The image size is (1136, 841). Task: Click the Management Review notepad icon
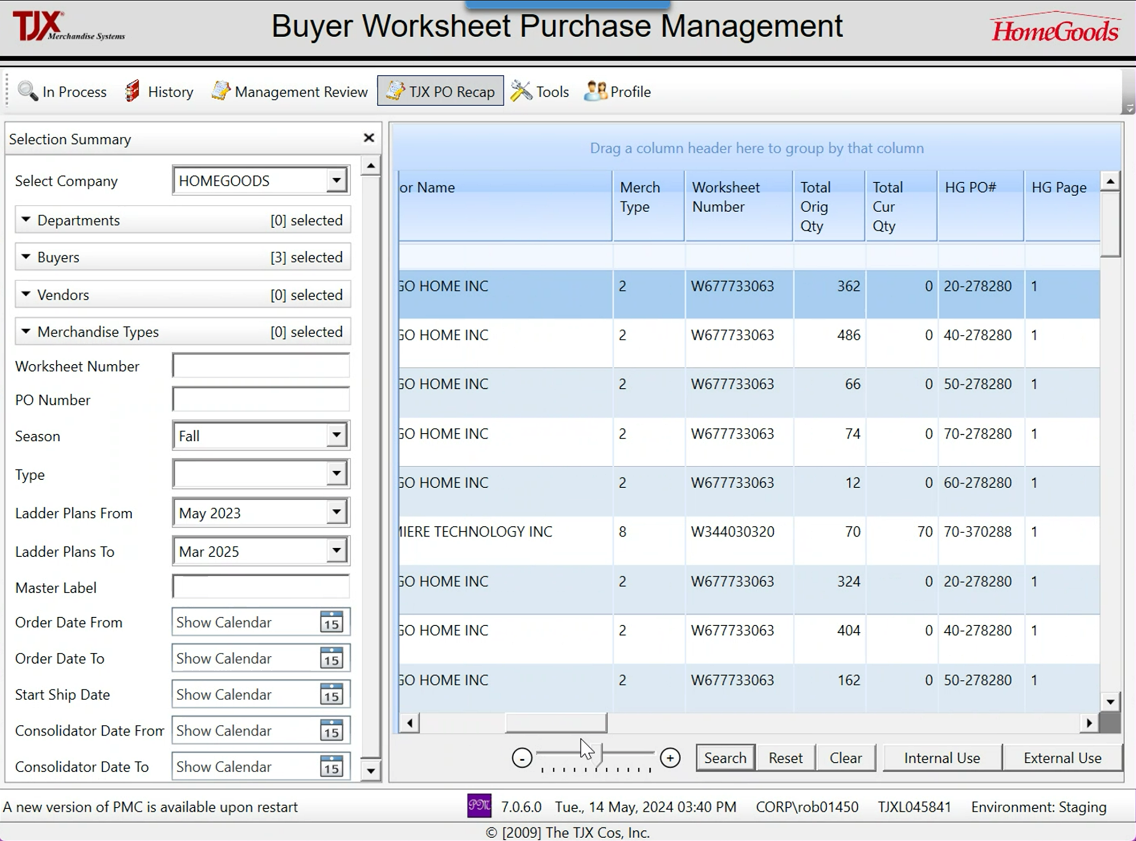tap(221, 91)
